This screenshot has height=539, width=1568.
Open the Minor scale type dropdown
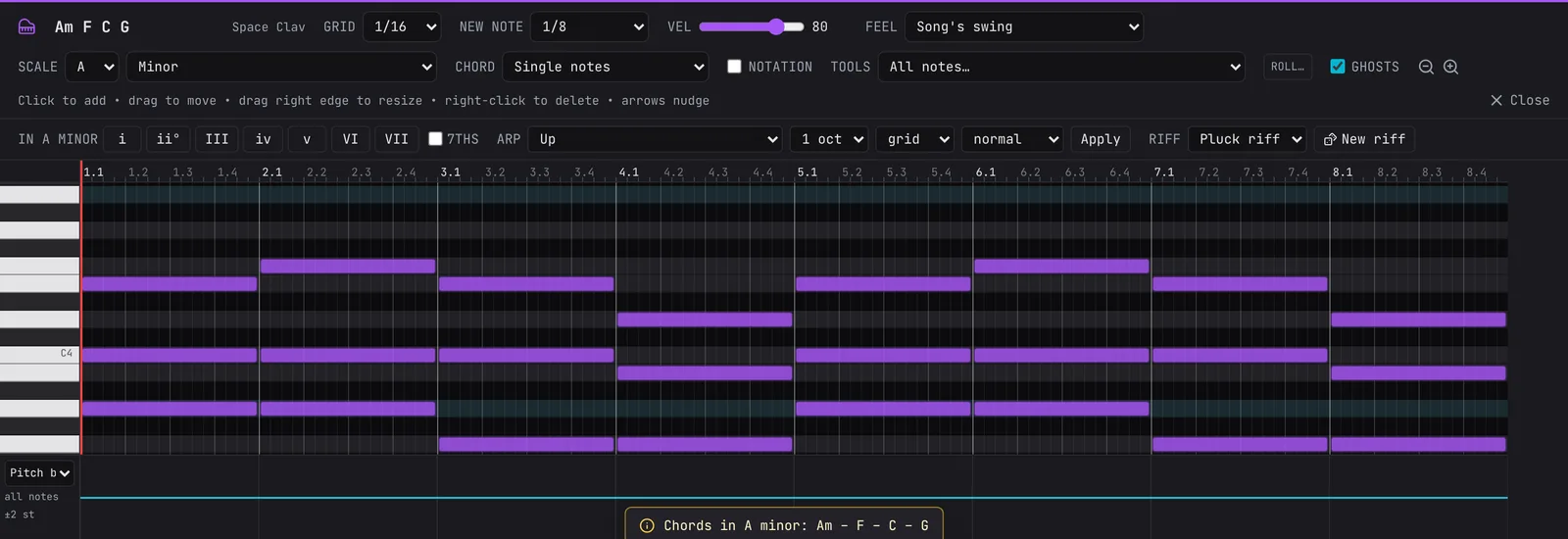[281, 67]
